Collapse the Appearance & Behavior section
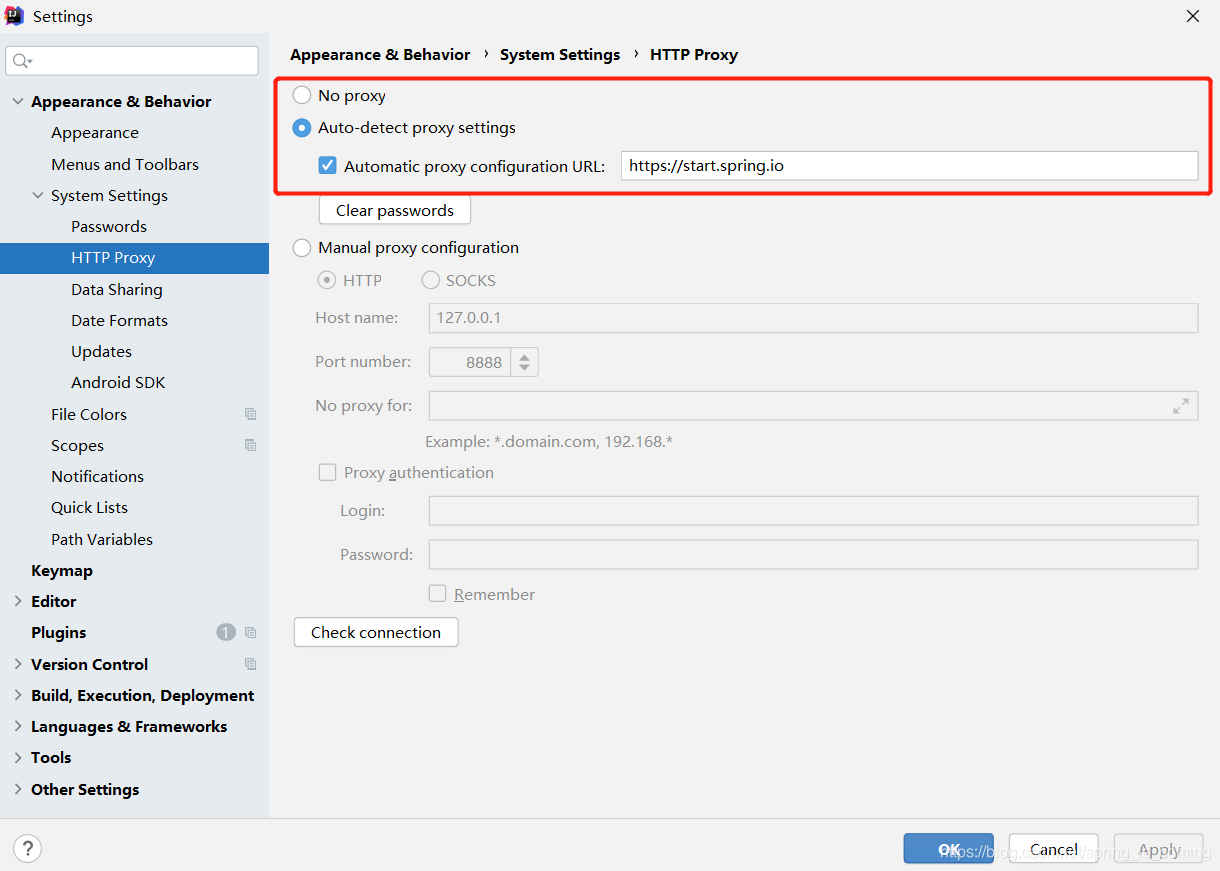The height and width of the screenshot is (871, 1220). (17, 101)
